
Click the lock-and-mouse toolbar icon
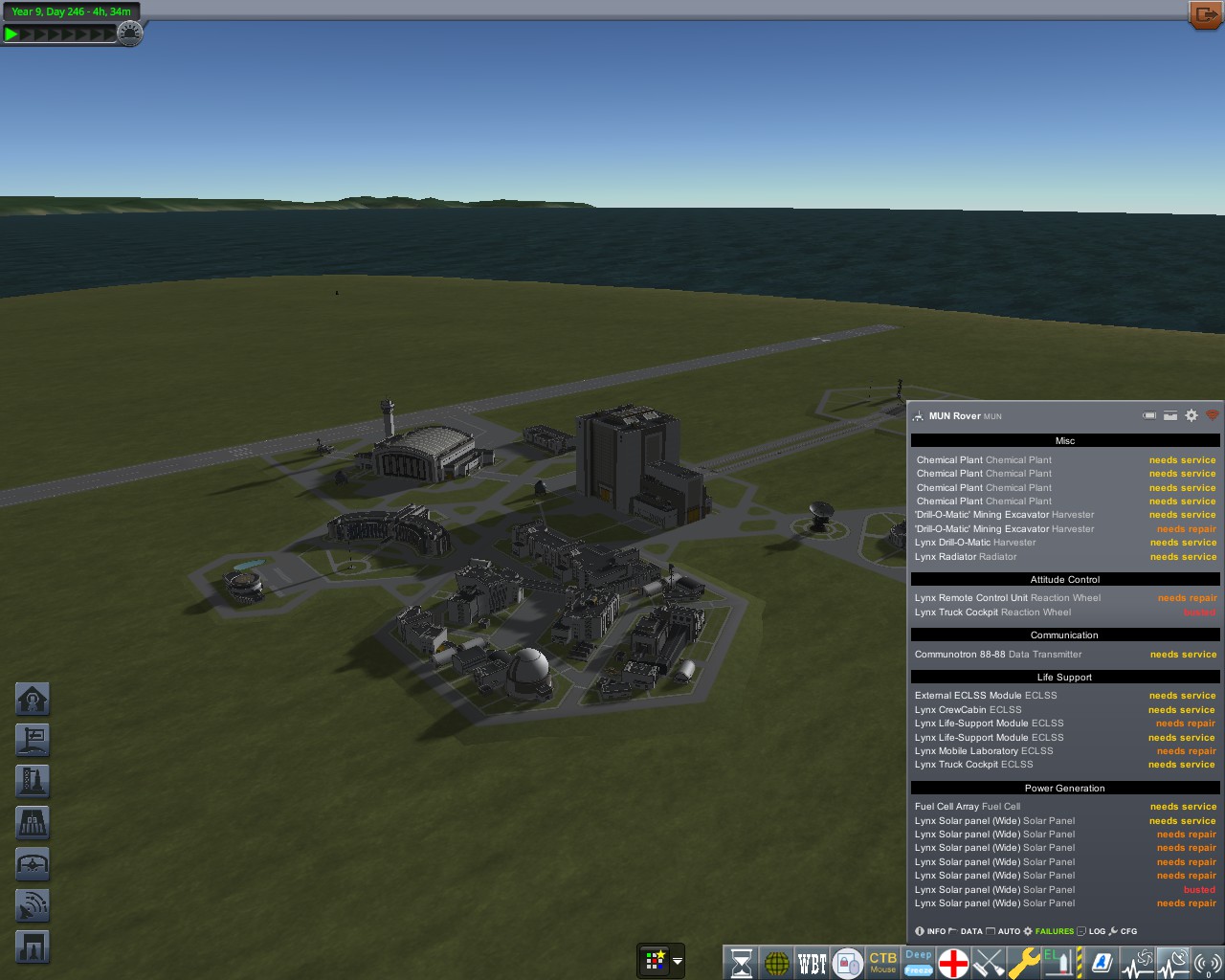coord(848,963)
